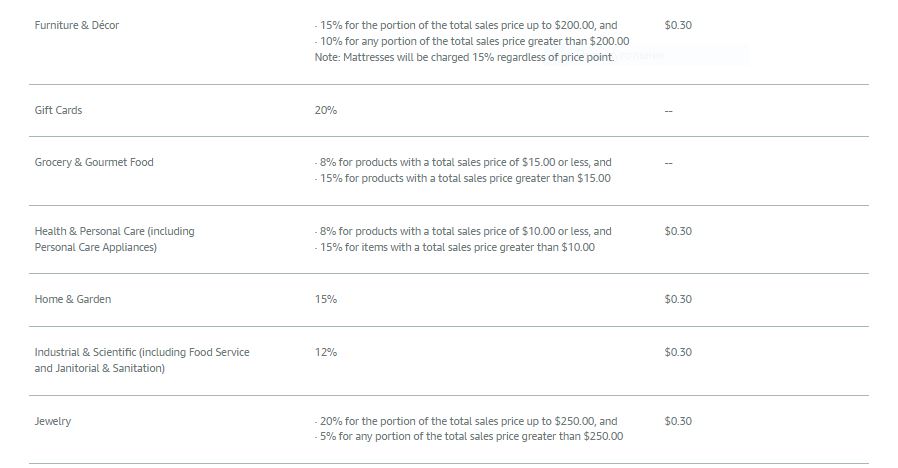Viewport: 898px width, 468px height.
Task: Click the dash minimum fee for Gift Cards
Action: click(x=668, y=111)
